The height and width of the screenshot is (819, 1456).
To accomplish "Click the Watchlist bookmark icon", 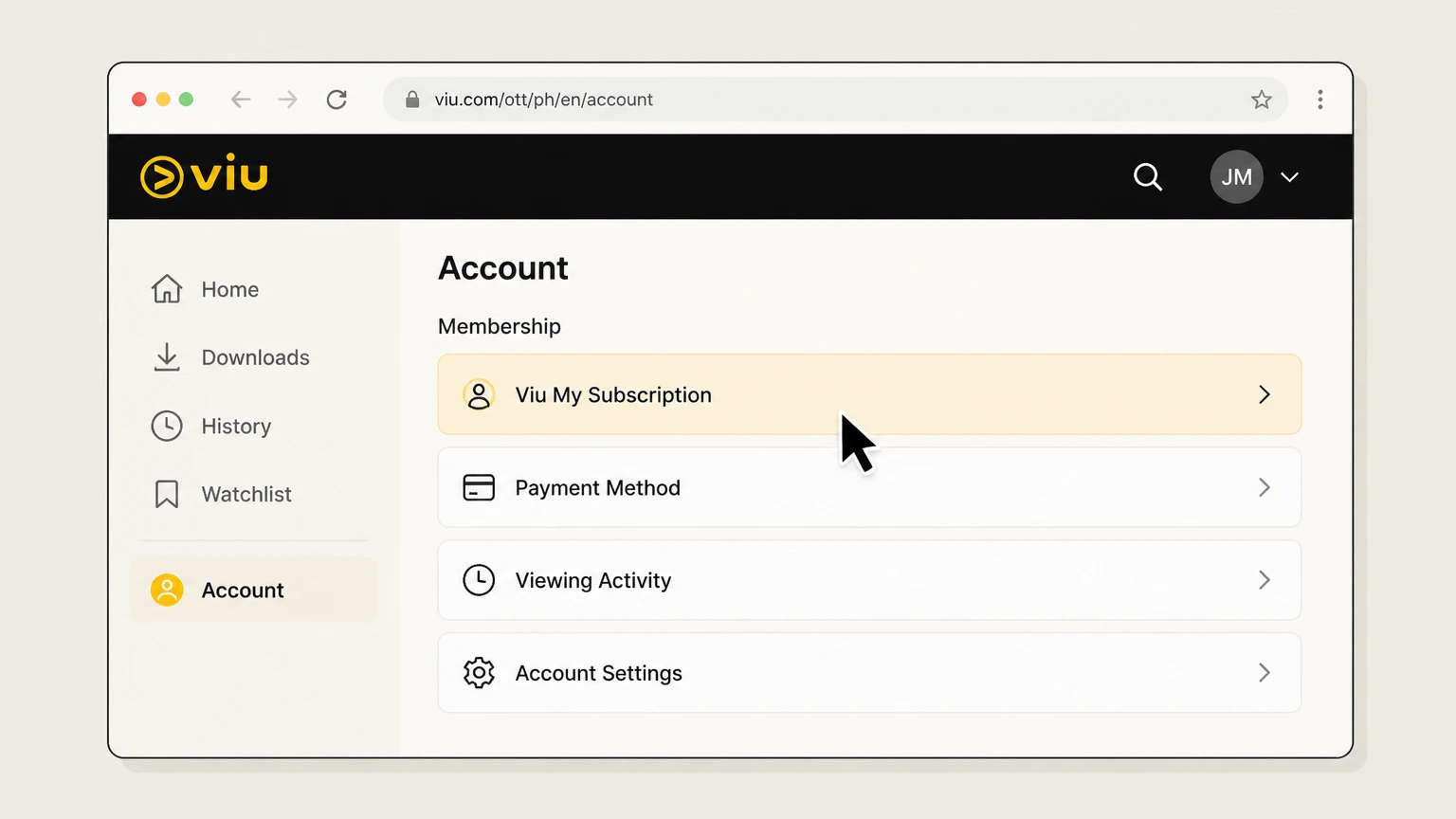I will [x=167, y=494].
